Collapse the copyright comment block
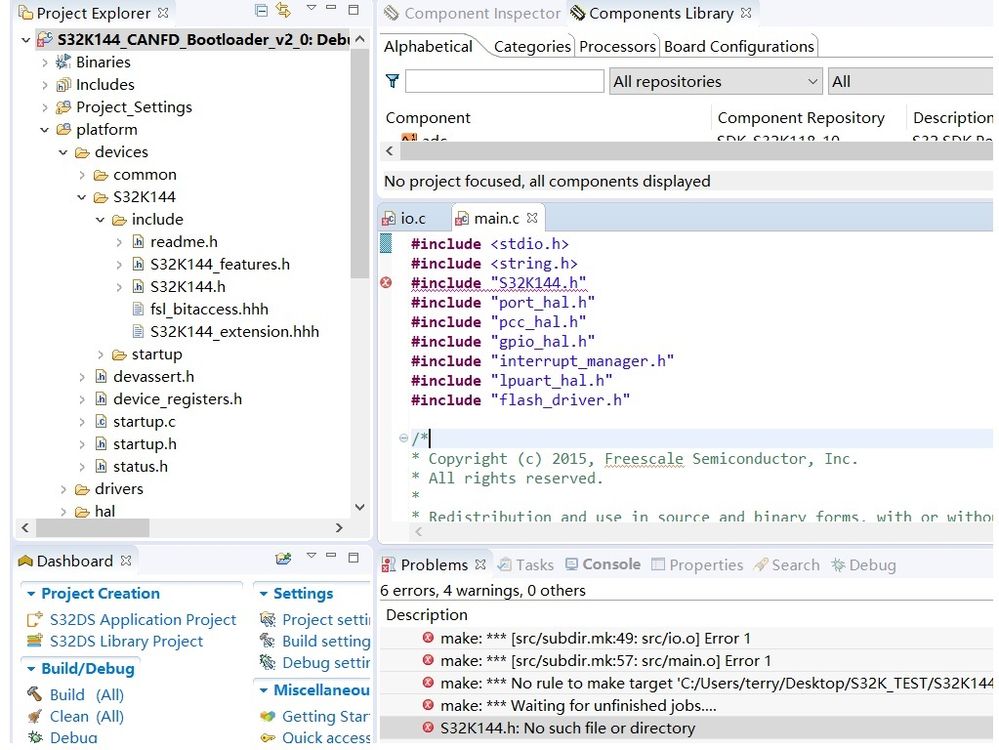 pos(403,438)
